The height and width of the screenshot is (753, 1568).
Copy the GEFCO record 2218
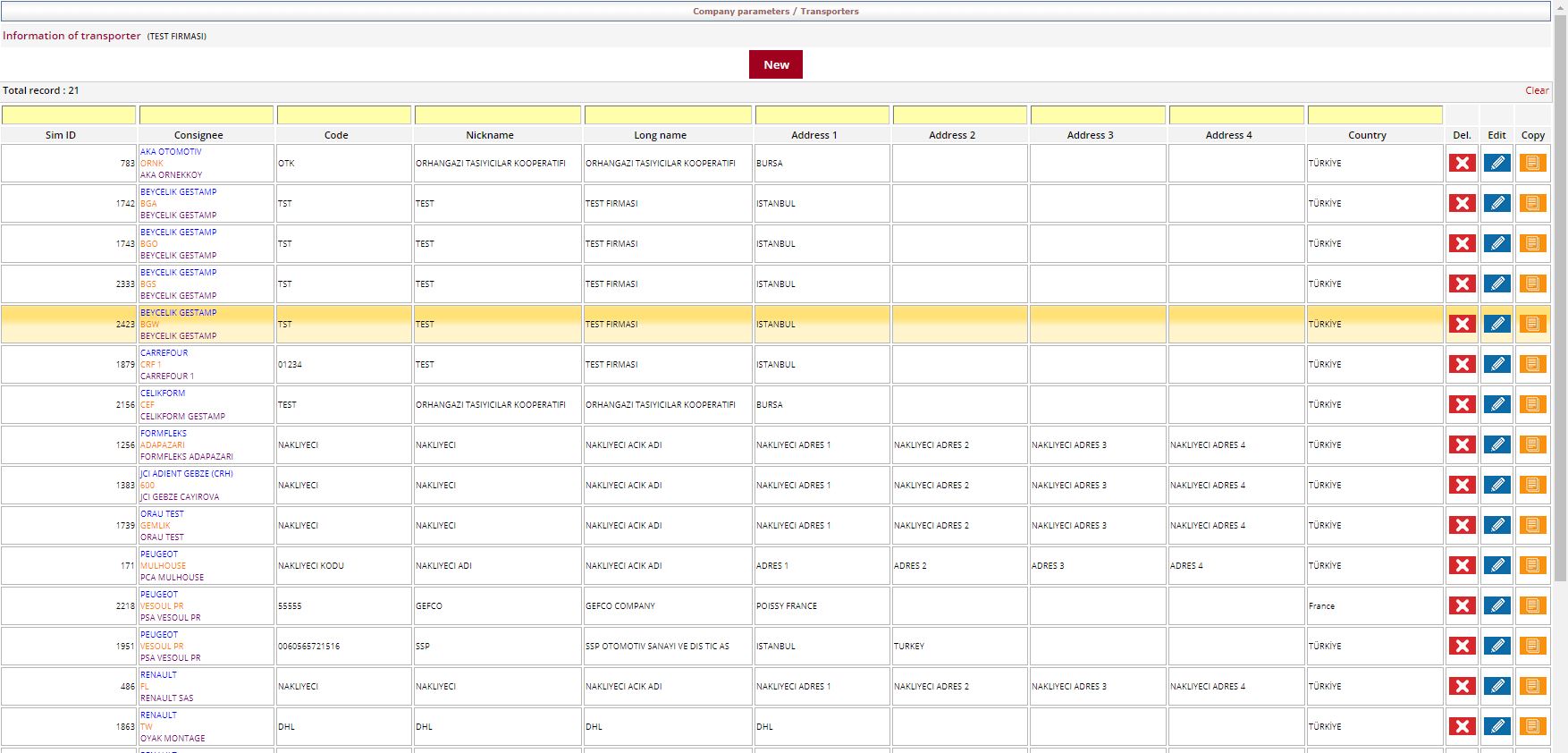click(x=1532, y=605)
